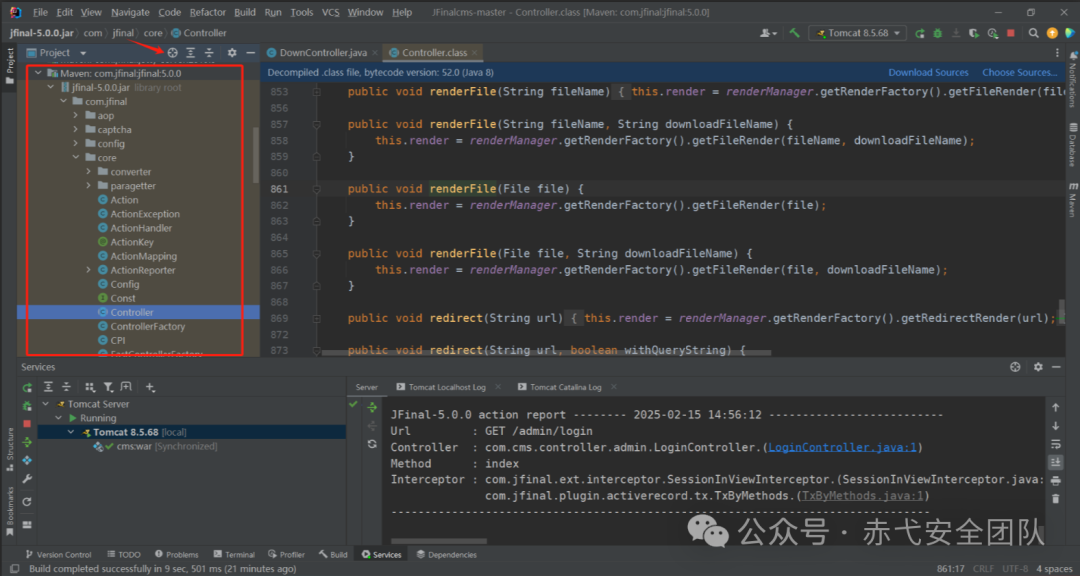Expand the aop package folder
Screen dimensions: 1080x576
pos(76,116)
